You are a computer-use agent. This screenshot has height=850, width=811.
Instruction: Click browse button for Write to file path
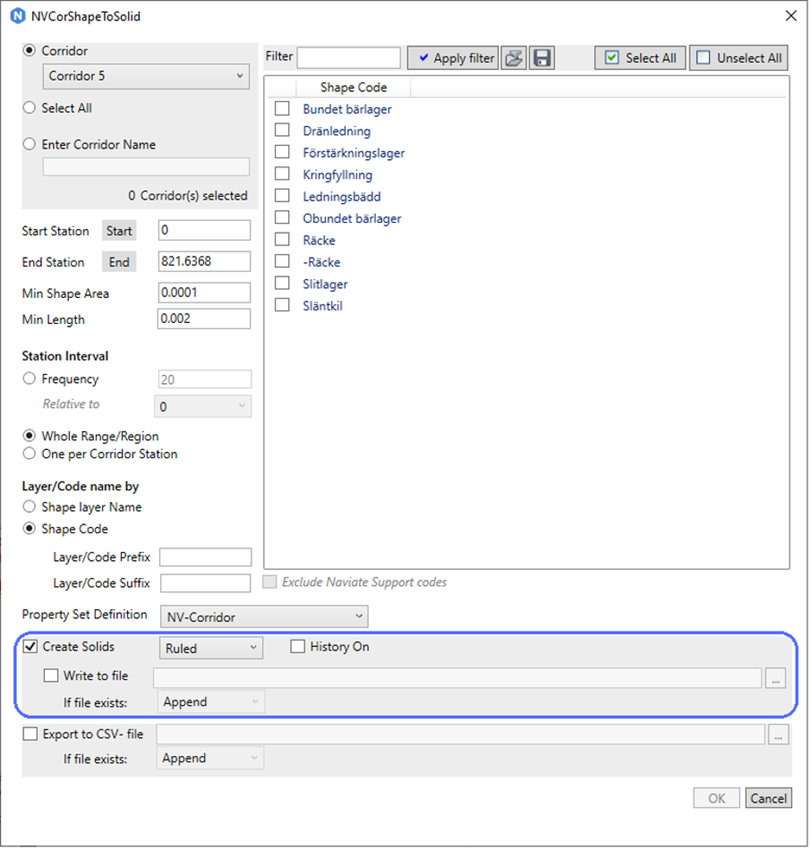pyautogui.click(x=777, y=678)
